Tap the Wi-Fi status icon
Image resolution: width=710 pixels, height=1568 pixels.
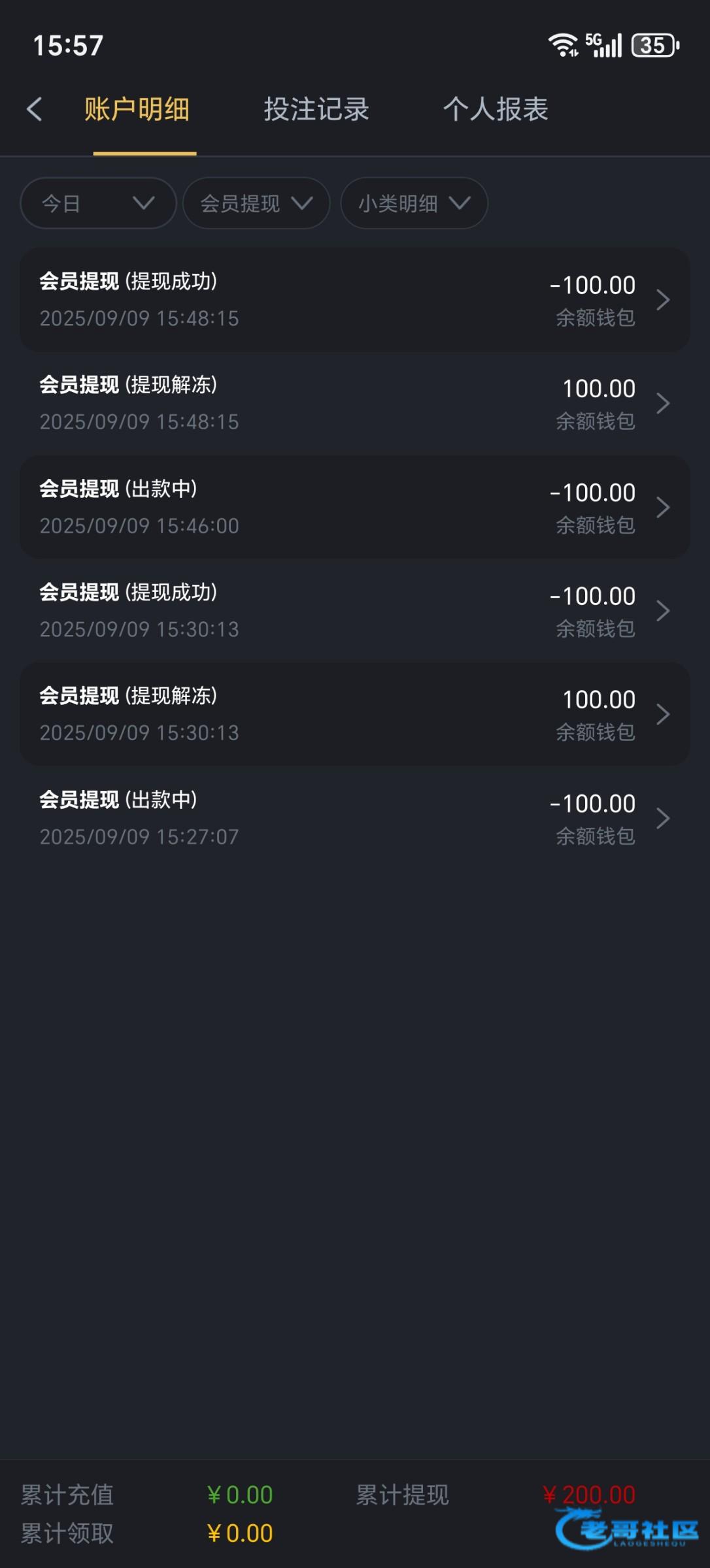click(562, 45)
